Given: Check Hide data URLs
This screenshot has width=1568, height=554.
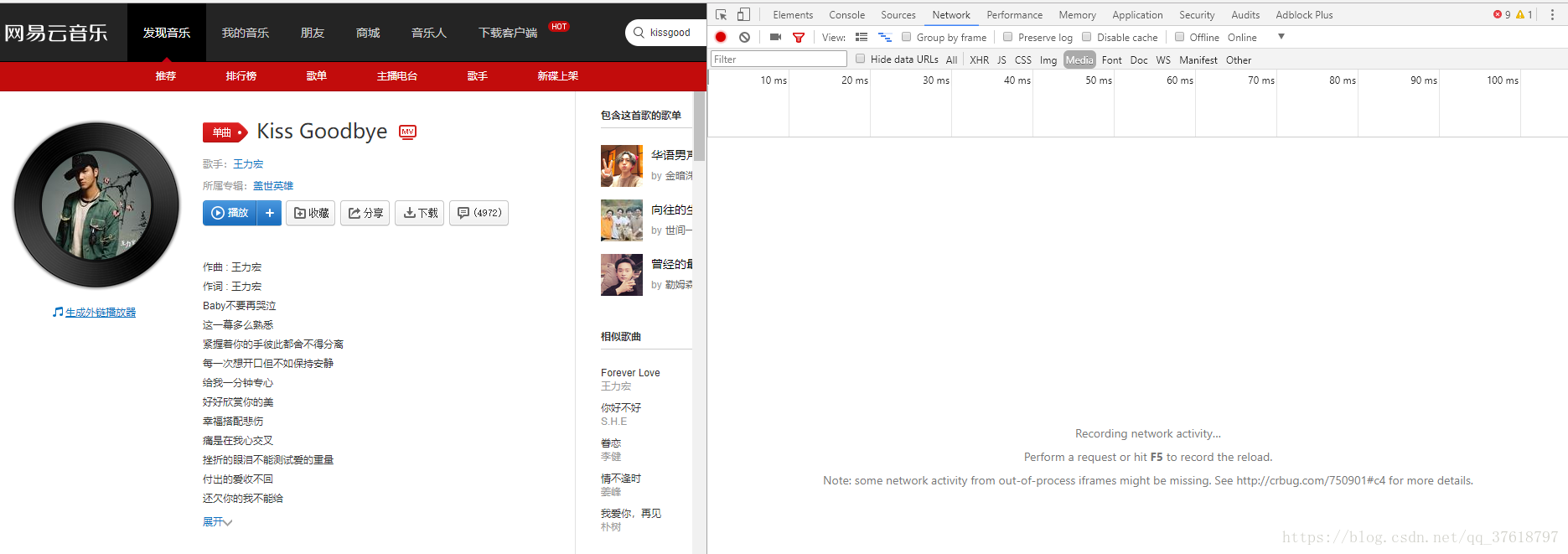Looking at the screenshot, I should [860, 59].
